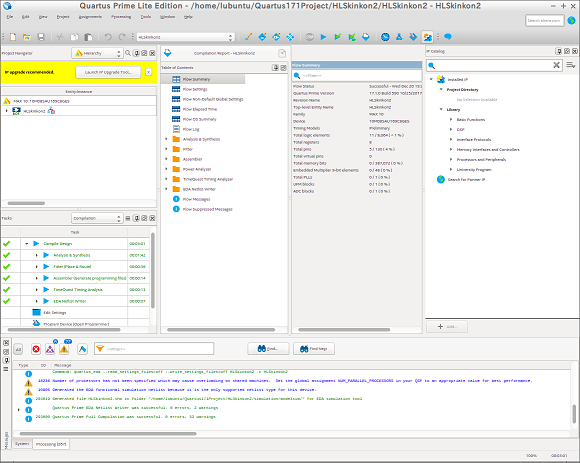The image size is (580, 463).
Task: Open the Project menu
Action: tap(63, 17)
